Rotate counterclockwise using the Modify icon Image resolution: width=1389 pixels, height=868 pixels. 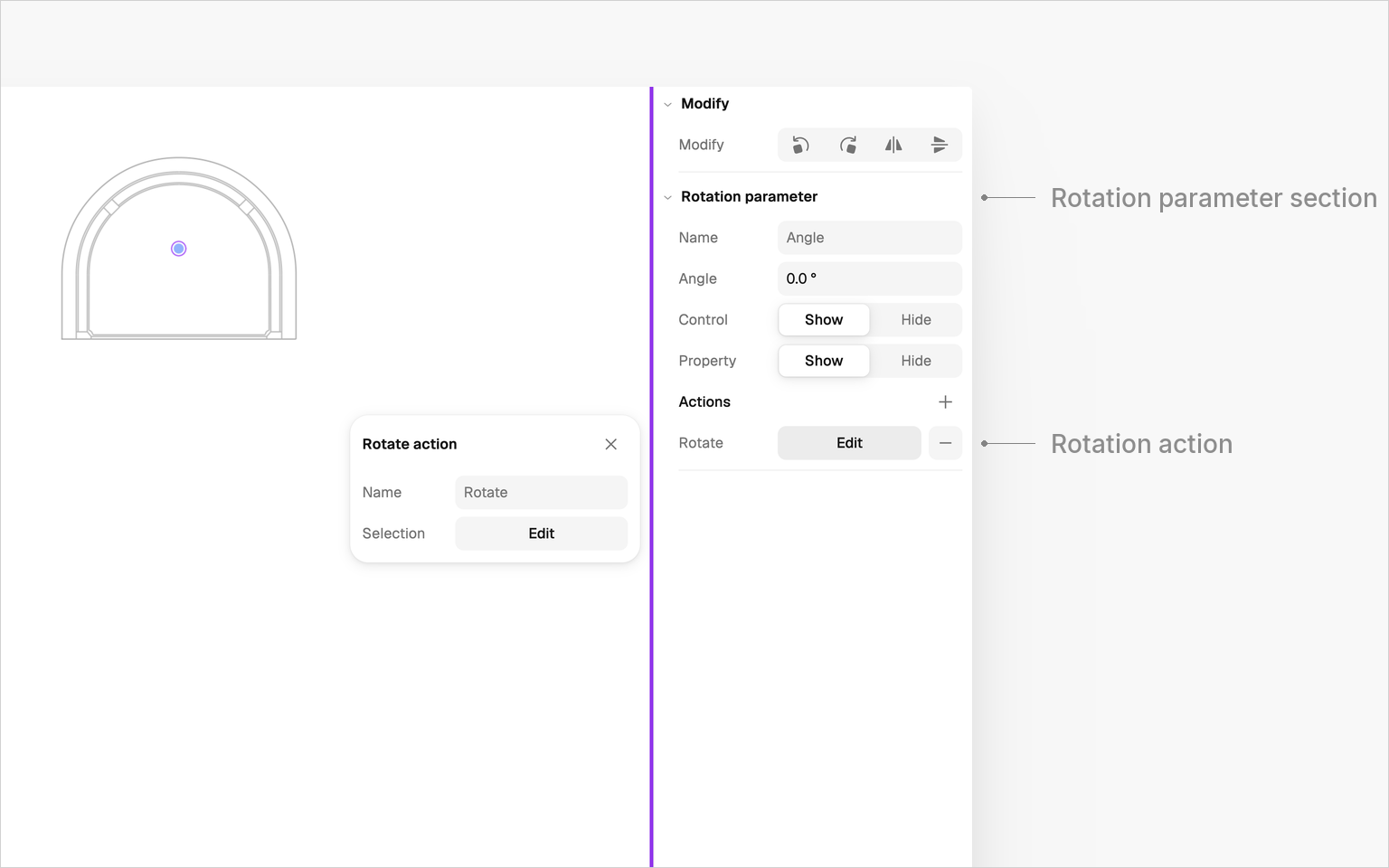(x=800, y=145)
